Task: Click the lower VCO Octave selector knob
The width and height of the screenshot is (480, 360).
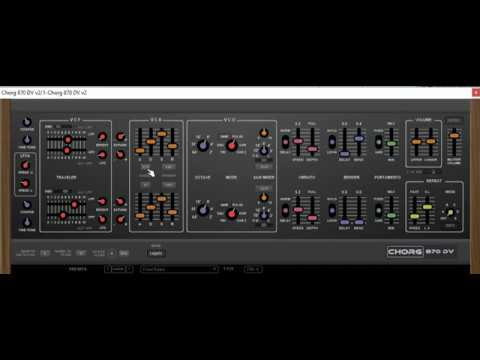Action: pyautogui.click(x=202, y=210)
